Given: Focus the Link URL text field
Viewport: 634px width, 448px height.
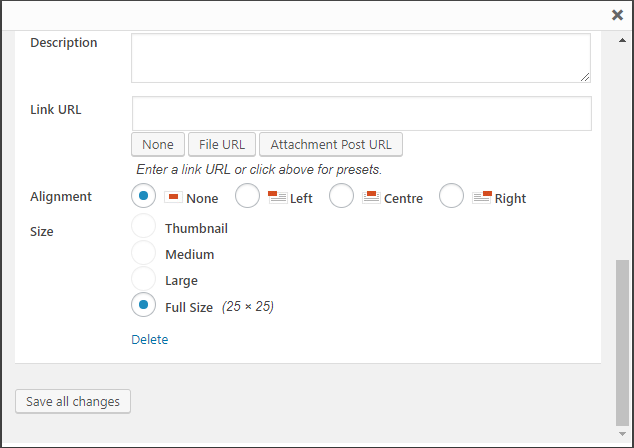Looking at the screenshot, I should click(x=362, y=114).
